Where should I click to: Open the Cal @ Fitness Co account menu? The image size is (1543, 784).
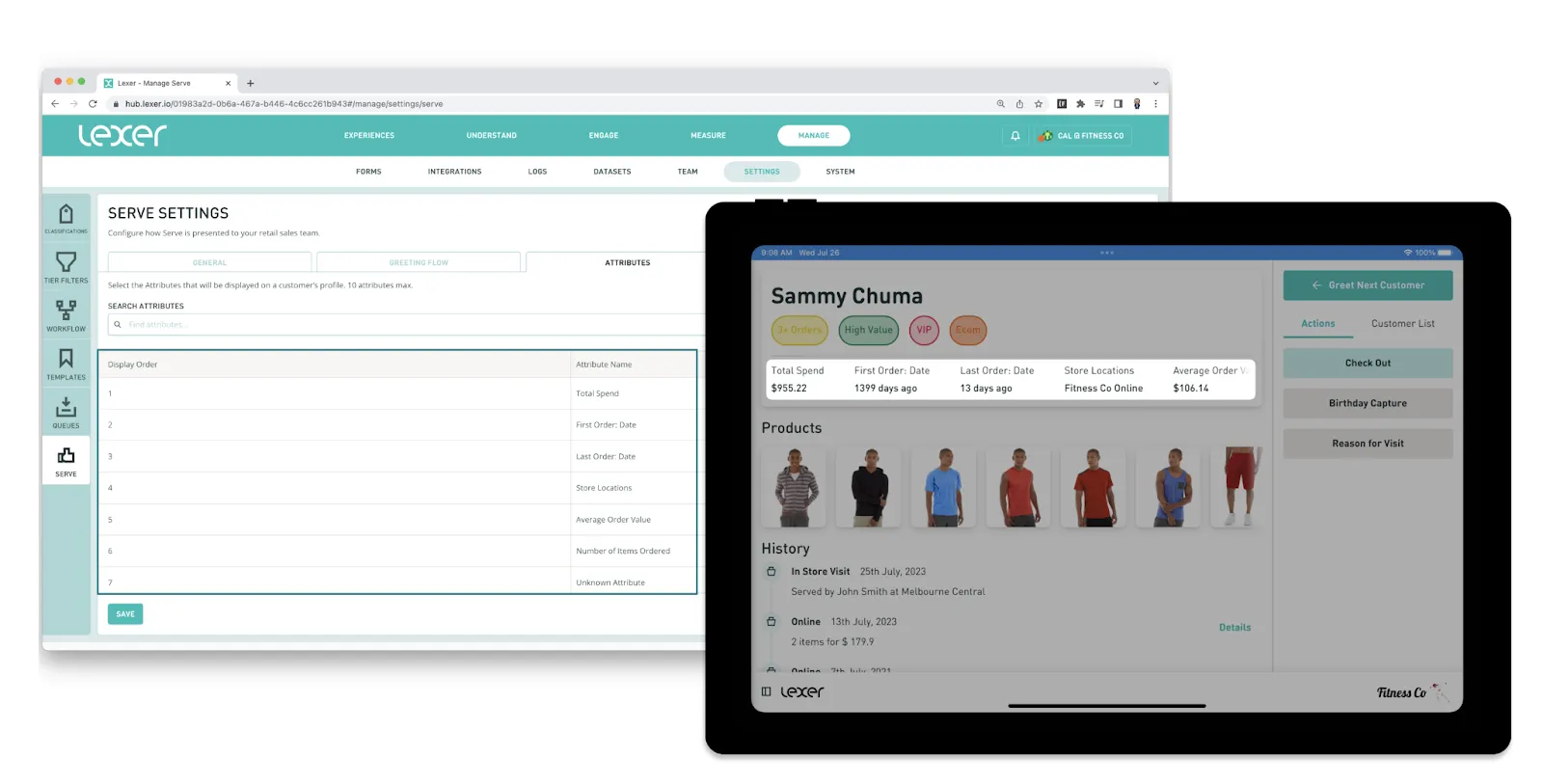[x=1081, y=136]
